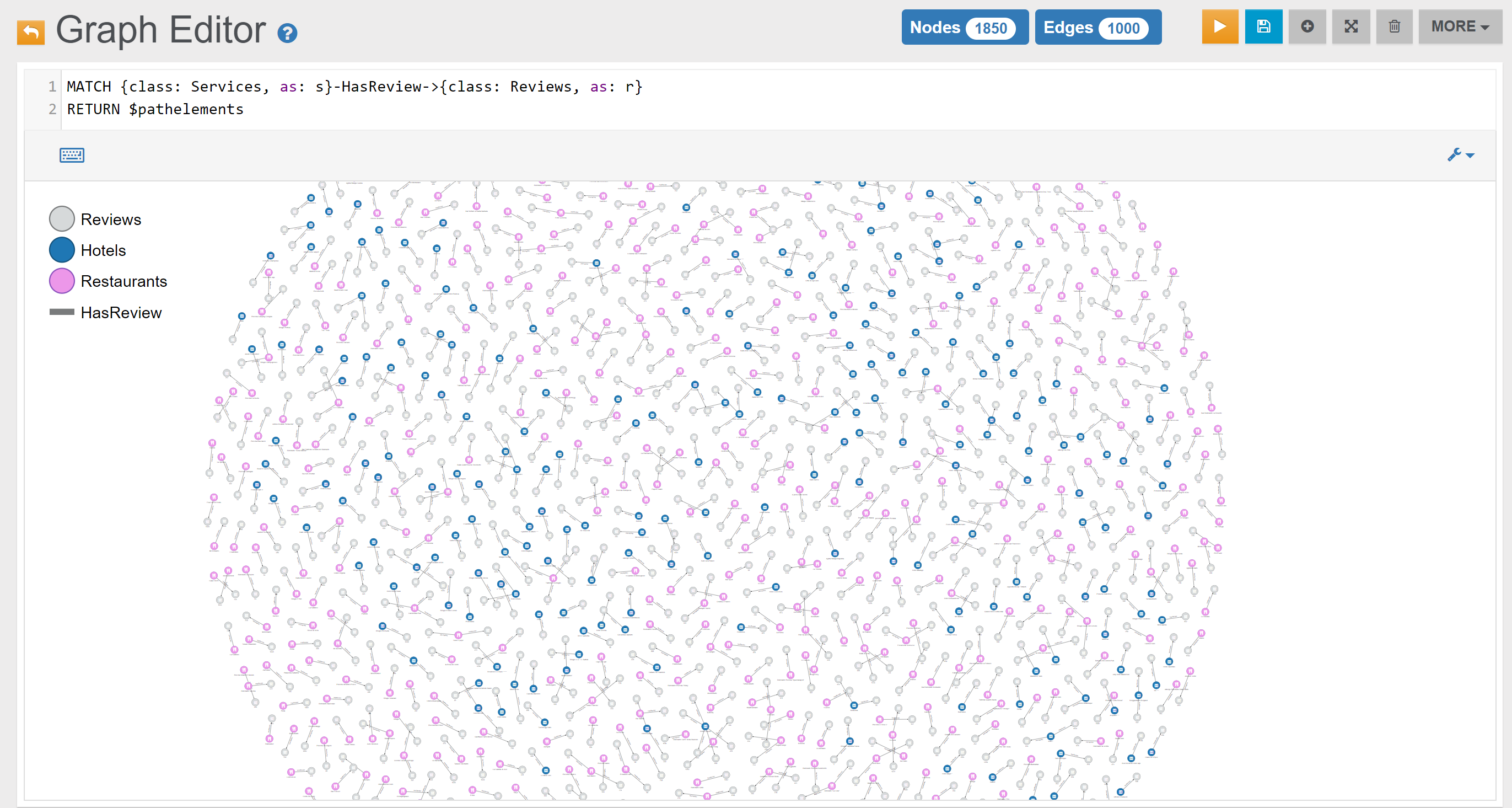This screenshot has width=1512, height=808.
Task: Click the MATCH line in query editor
Action: click(x=354, y=87)
